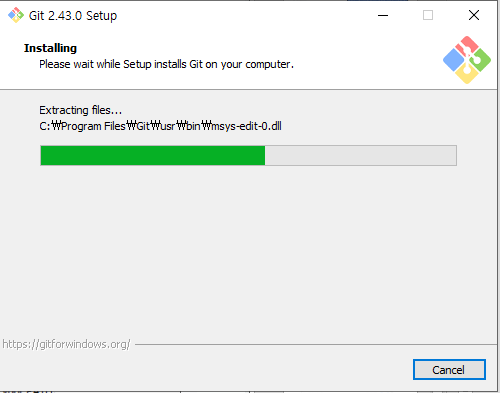Image resolution: width=500 pixels, height=393 pixels.
Task: Click the yellow diamond of the Git logo
Action: click(467, 73)
